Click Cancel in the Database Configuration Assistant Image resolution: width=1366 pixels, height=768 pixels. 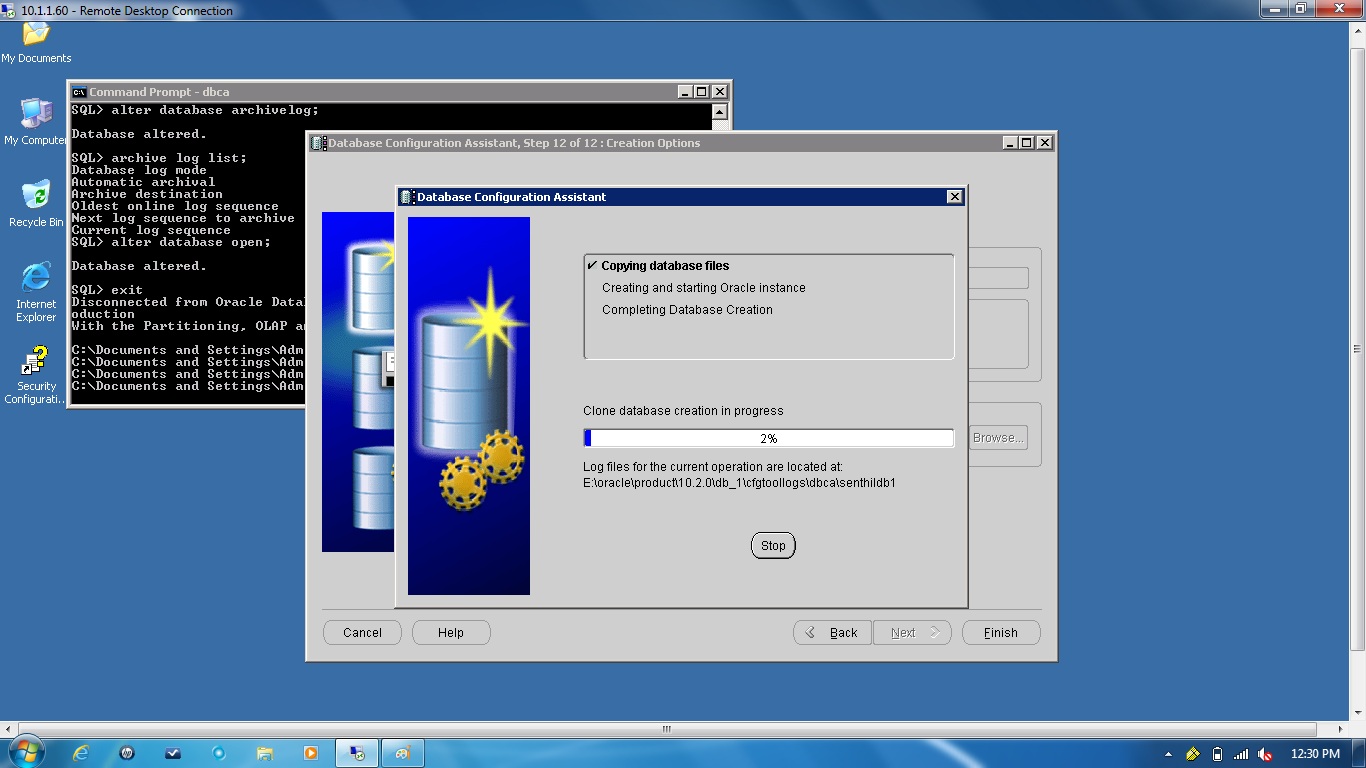[x=361, y=632]
